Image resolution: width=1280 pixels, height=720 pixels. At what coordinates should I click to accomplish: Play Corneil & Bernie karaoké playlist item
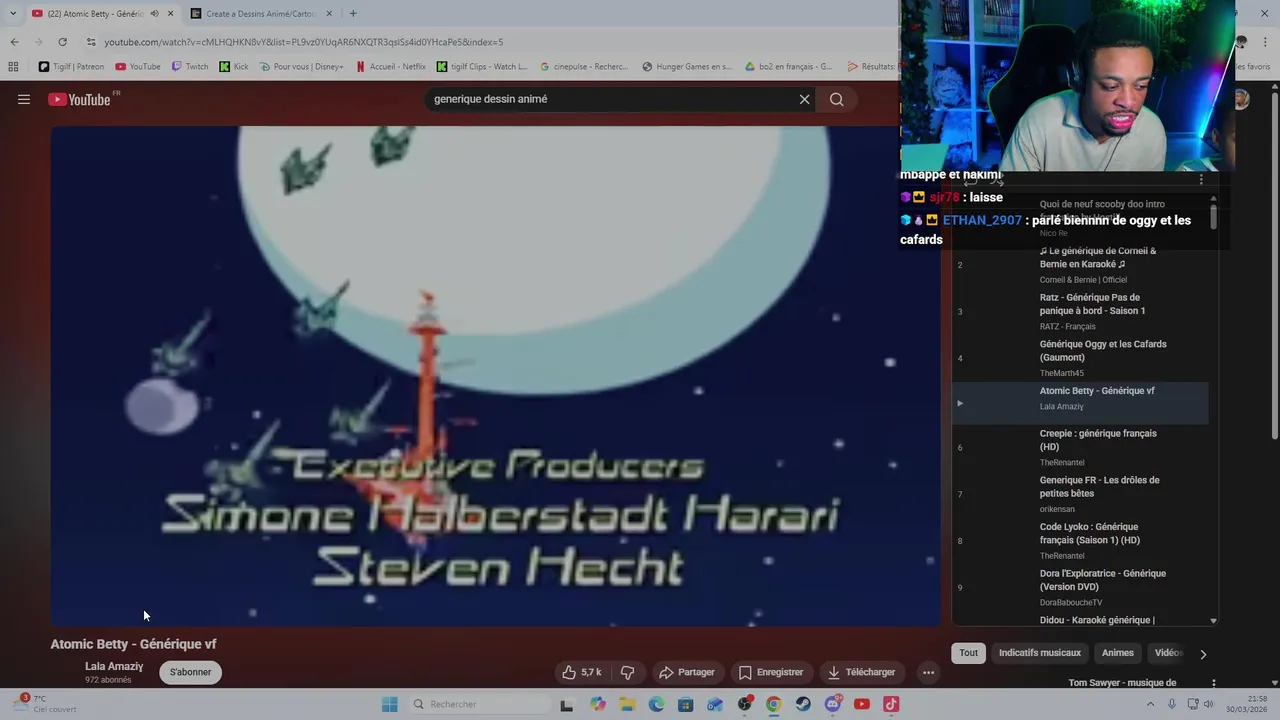point(1080,265)
